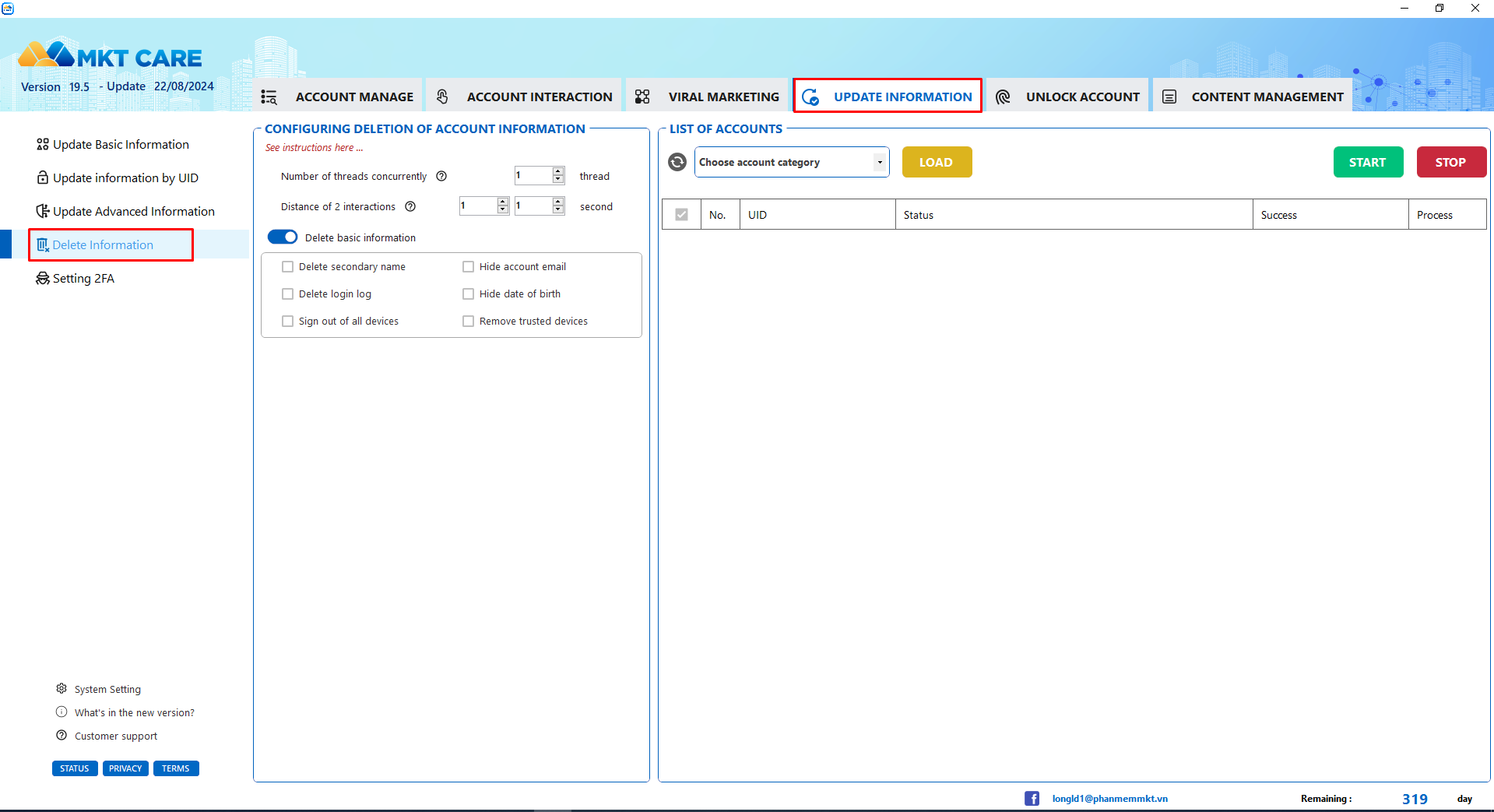The height and width of the screenshot is (812, 1494).
Task: Check the Delete login log box
Action: tap(288, 294)
